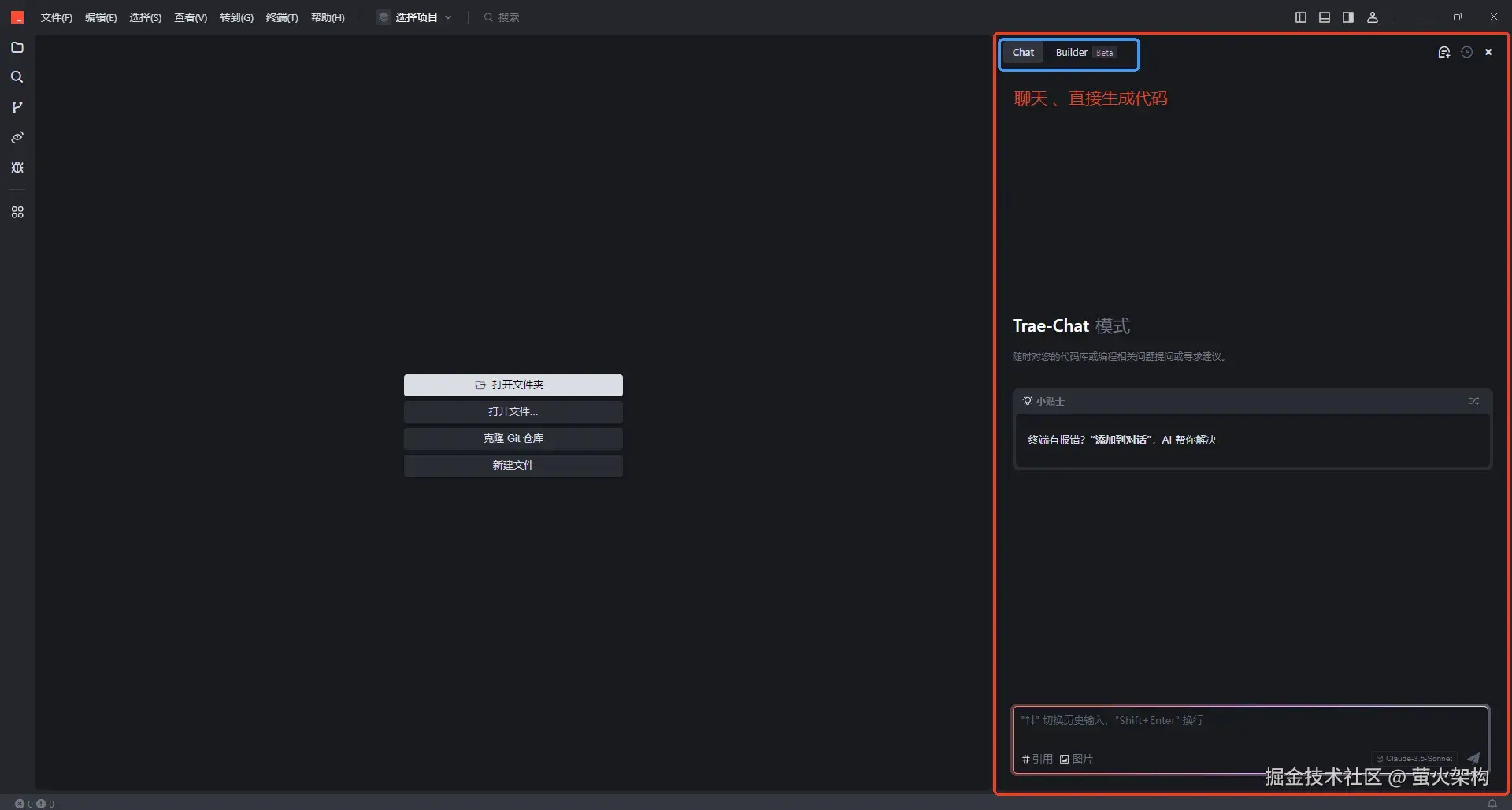Screen dimensions: 1512x810
Task: Open the Extensions grid icon in sidebar
Action: click(17, 213)
